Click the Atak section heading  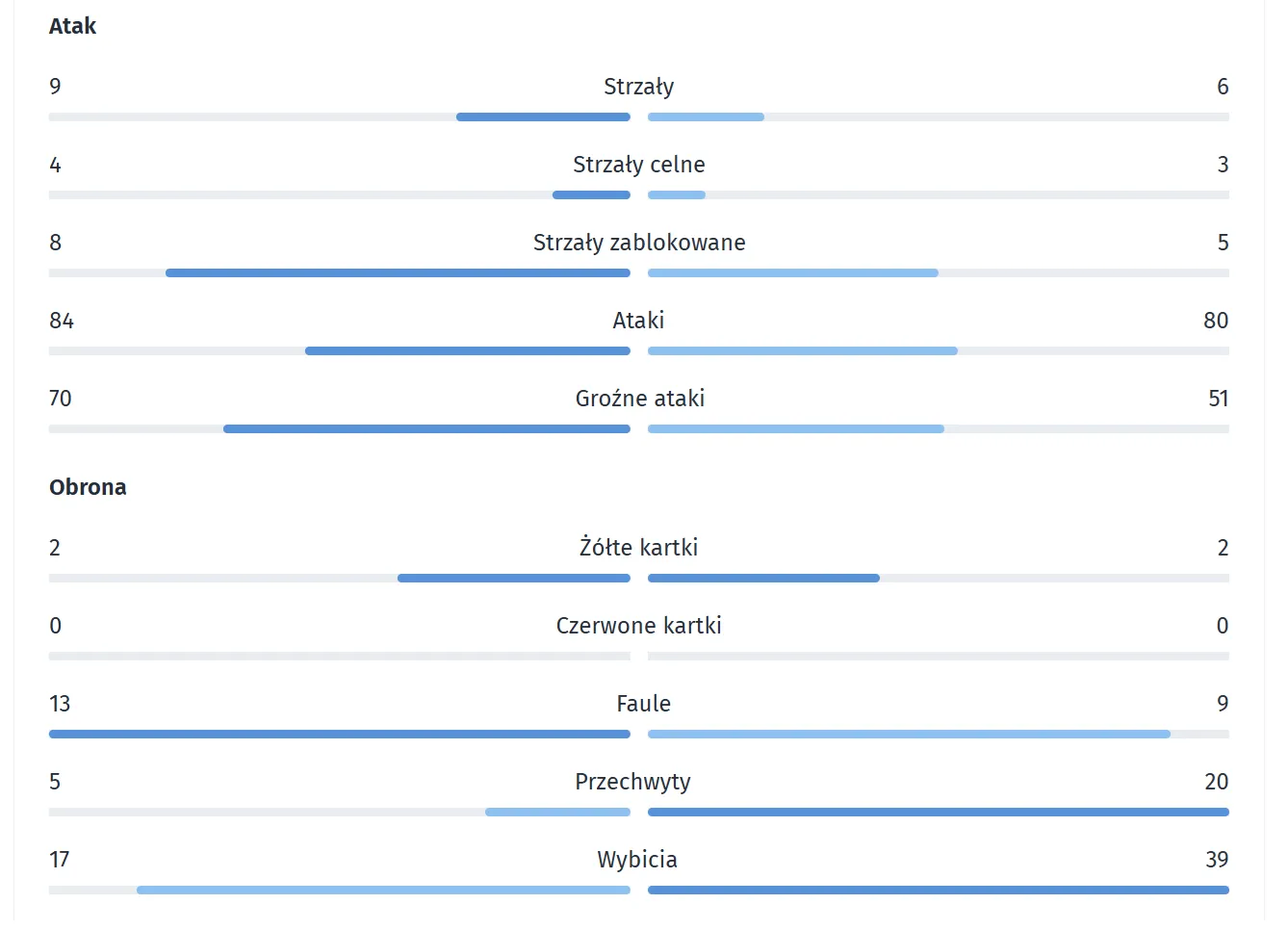pos(73,26)
